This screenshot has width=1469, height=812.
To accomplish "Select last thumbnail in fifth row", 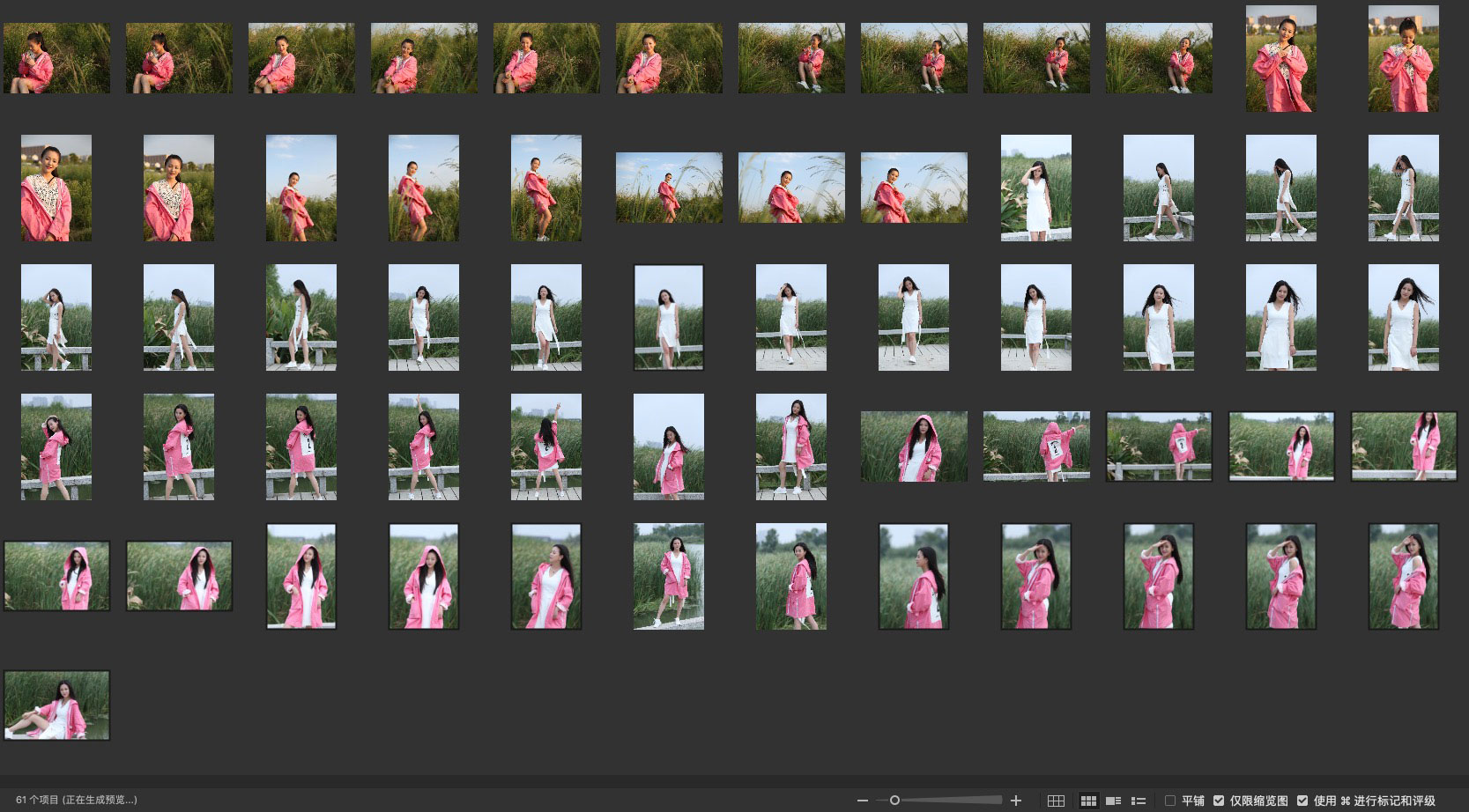I will click(x=1403, y=576).
